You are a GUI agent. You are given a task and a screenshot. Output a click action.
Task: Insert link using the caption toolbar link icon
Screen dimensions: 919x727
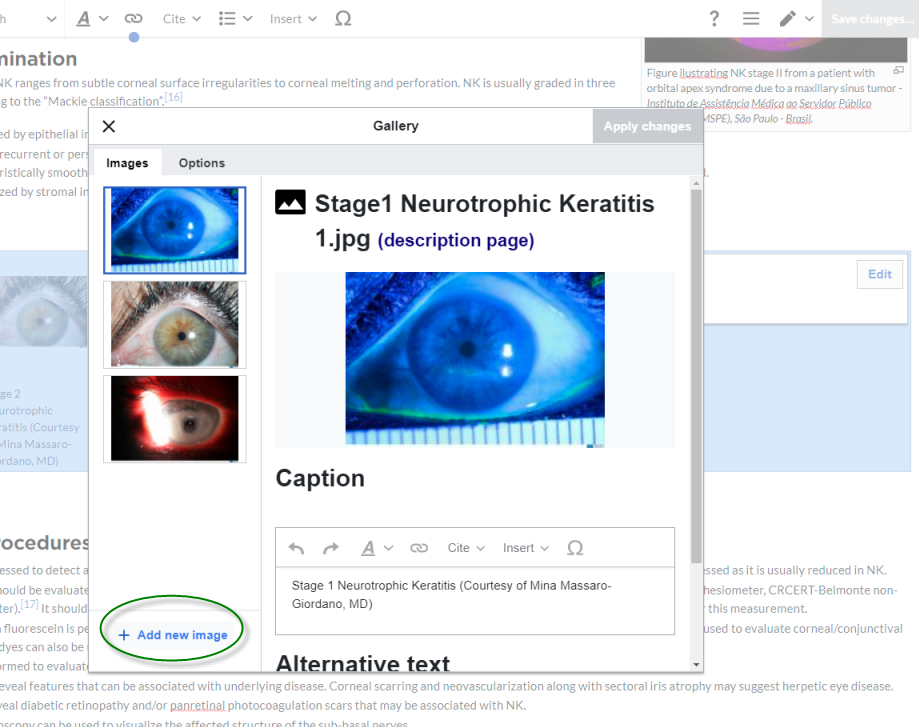419,548
